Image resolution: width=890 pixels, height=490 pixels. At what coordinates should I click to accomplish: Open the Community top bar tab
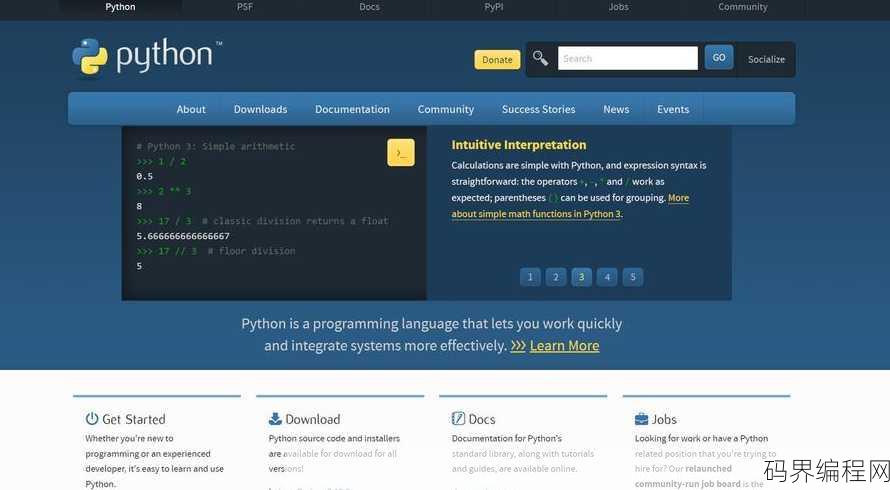click(742, 7)
